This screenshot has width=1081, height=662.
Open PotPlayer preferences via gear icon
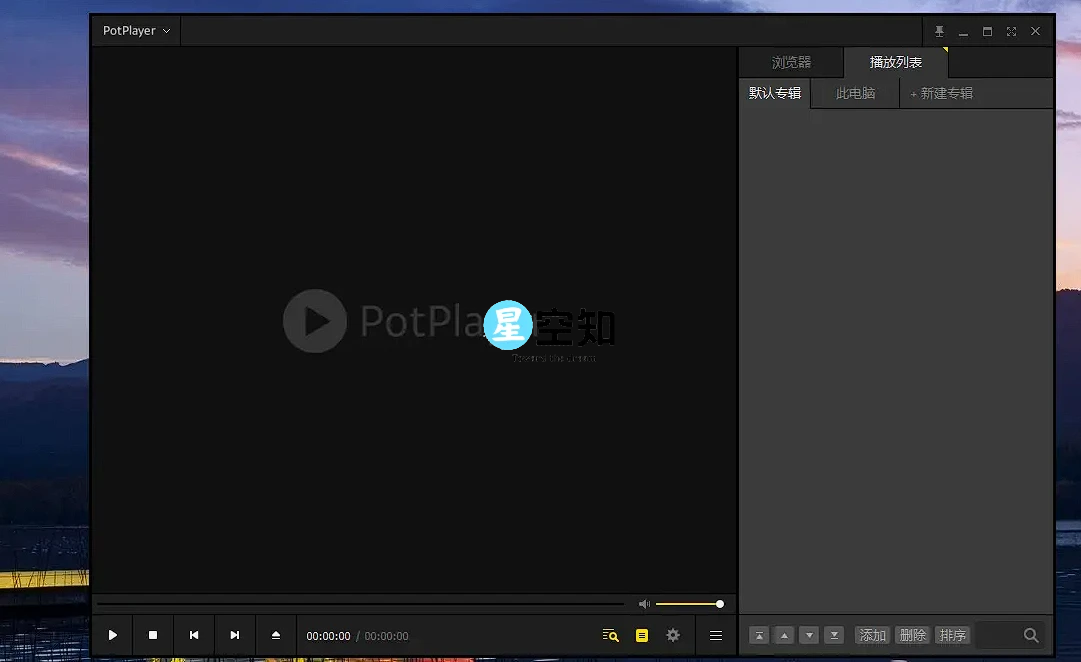[672, 635]
